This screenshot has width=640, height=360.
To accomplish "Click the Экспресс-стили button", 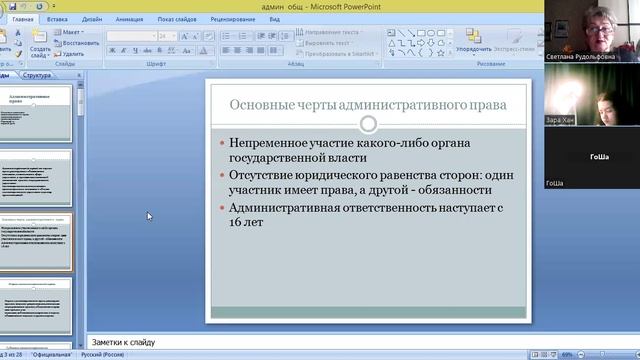I will click(x=514, y=41).
